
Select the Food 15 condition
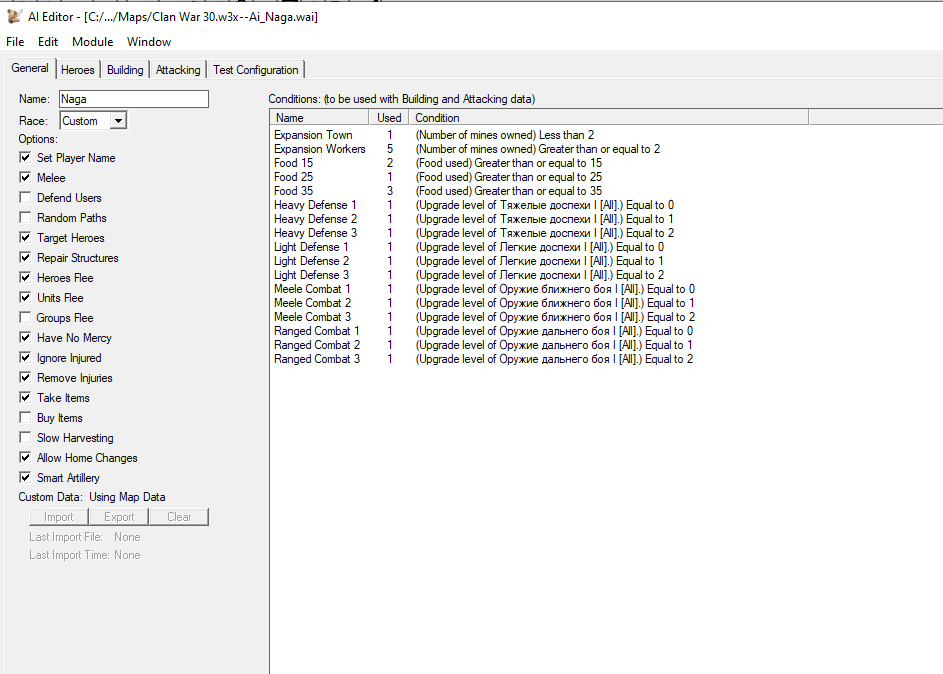pos(293,163)
